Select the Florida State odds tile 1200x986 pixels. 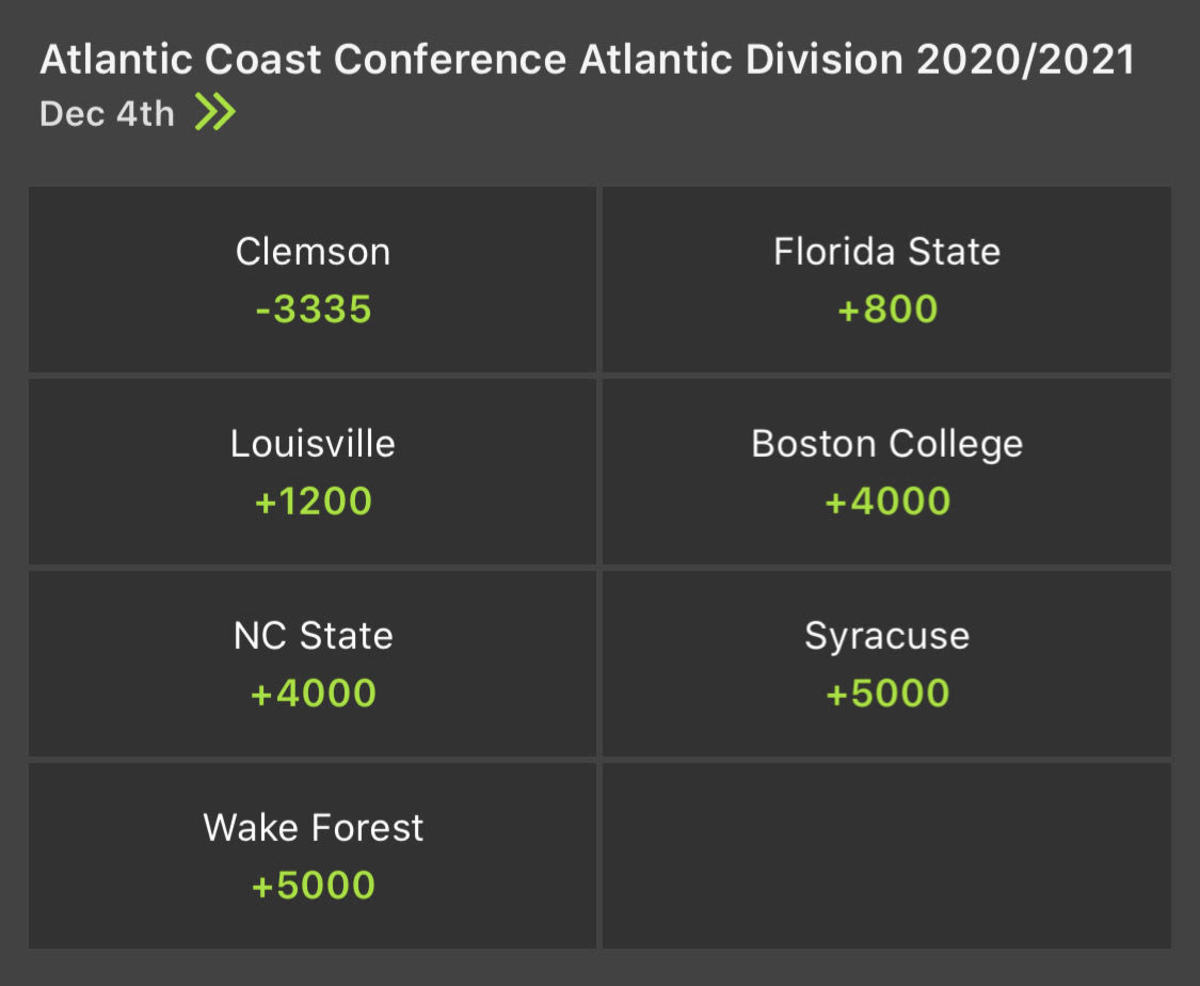(x=886, y=278)
